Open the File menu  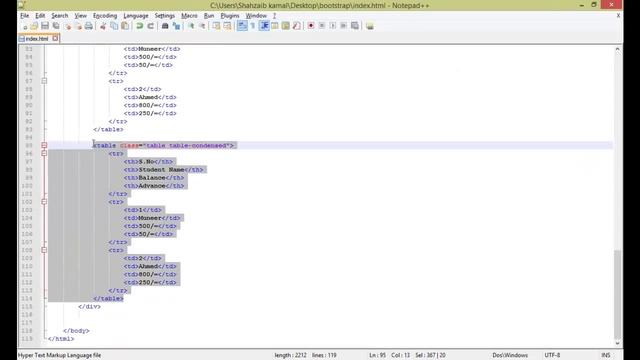(x=24, y=16)
